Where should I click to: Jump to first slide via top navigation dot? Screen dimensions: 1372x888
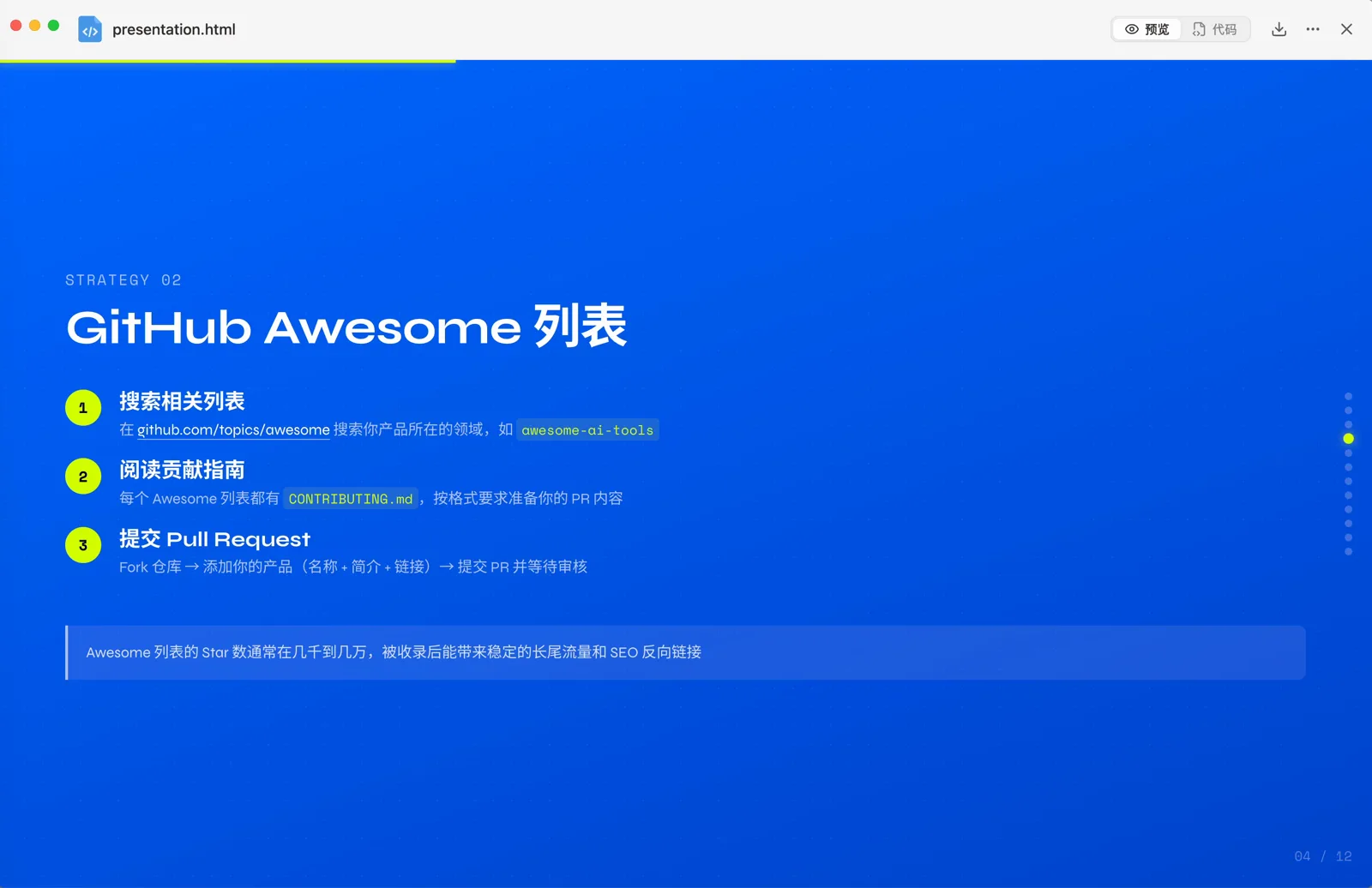pyautogui.click(x=1348, y=397)
